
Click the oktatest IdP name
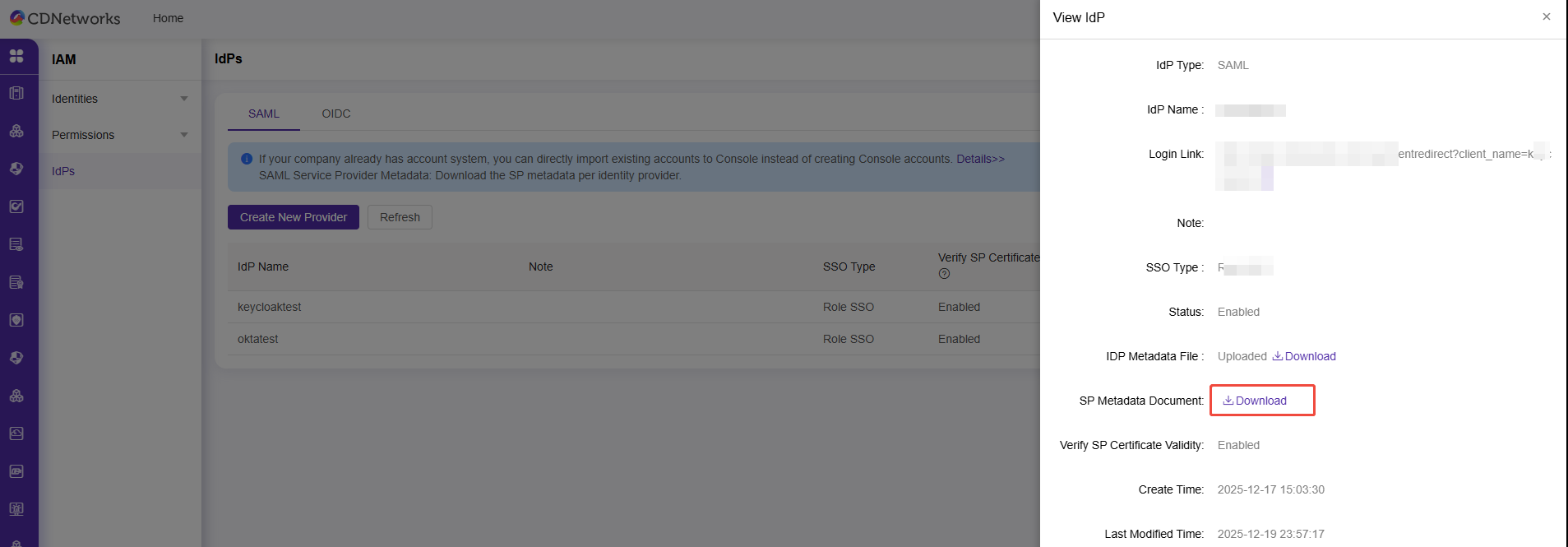coord(258,339)
